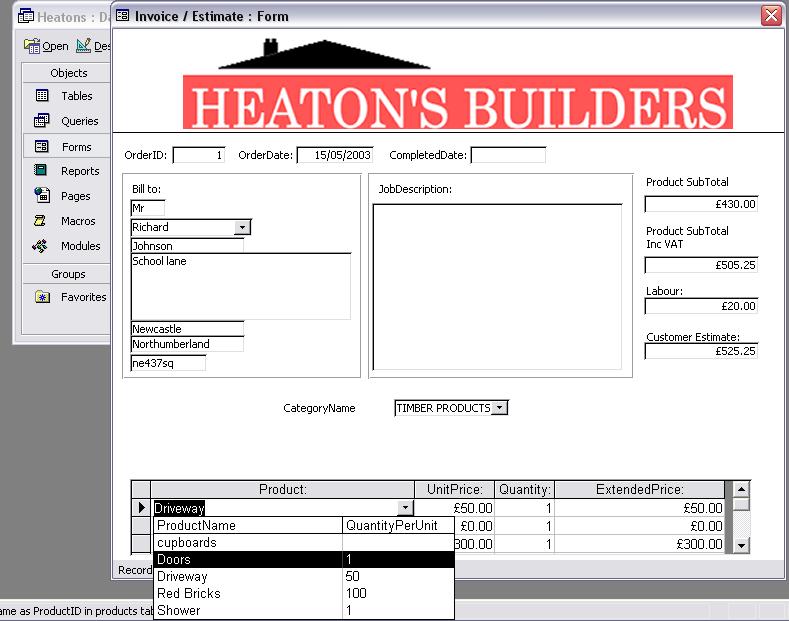Click the Pages icon in Objects list
The height and width of the screenshot is (621, 789).
[x=42, y=195]
